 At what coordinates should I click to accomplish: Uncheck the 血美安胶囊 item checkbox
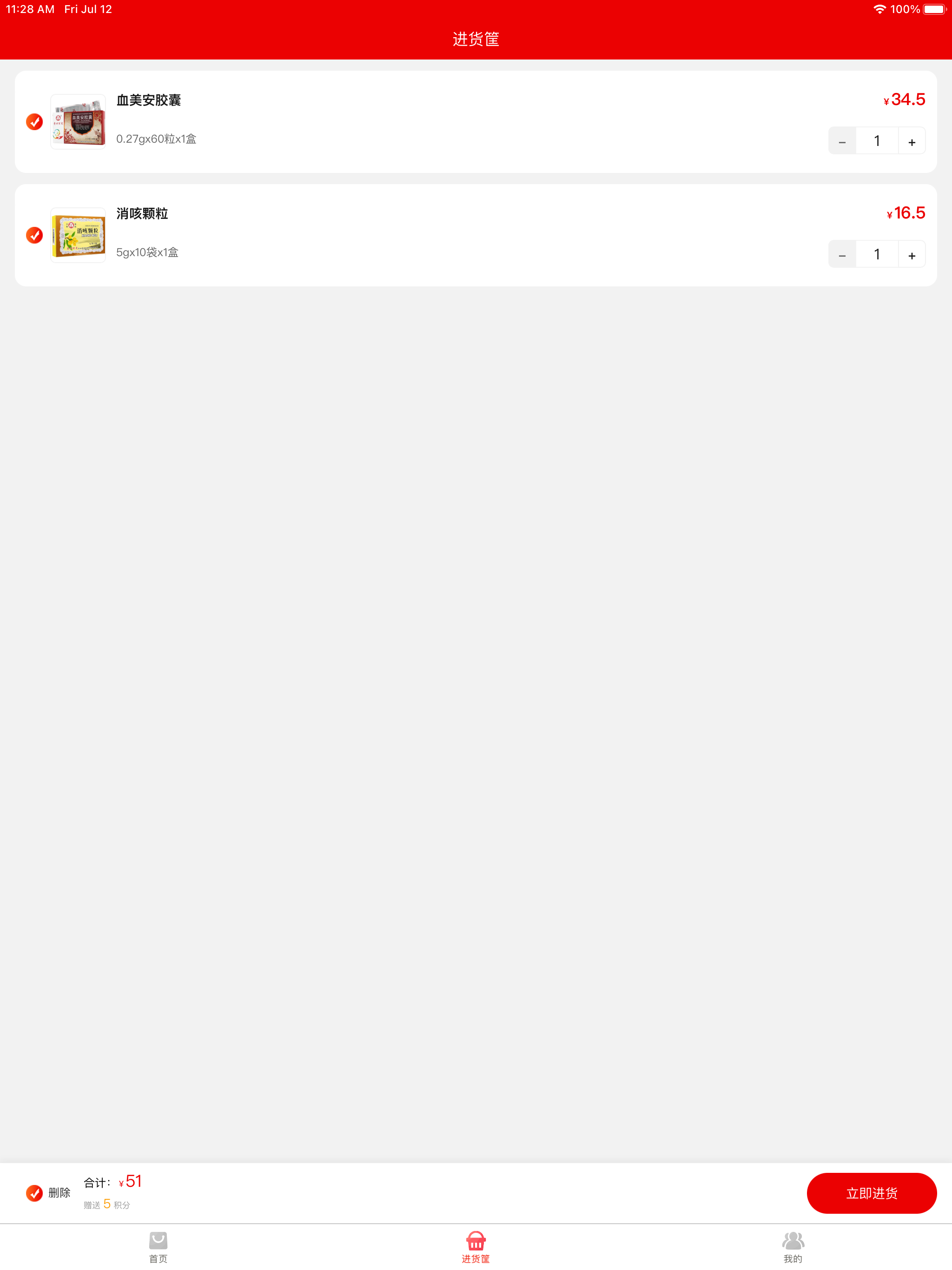[34, 122]
